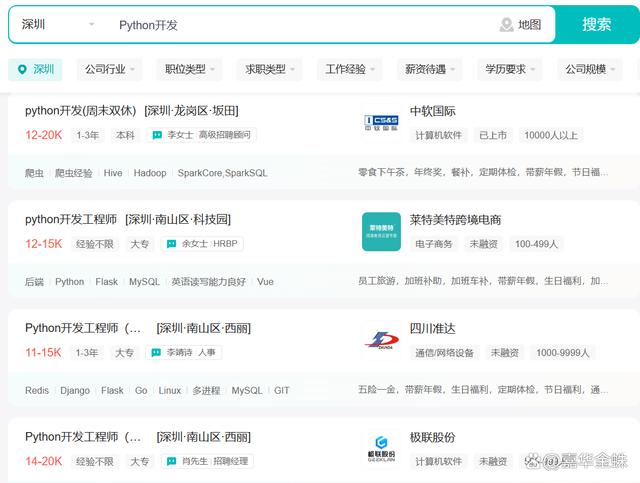The height and width of the screenshot is (483, 640).
Task: Expand the 职位类型 filter dropdown
Action: pyautogui.click(x=191, y=70)
